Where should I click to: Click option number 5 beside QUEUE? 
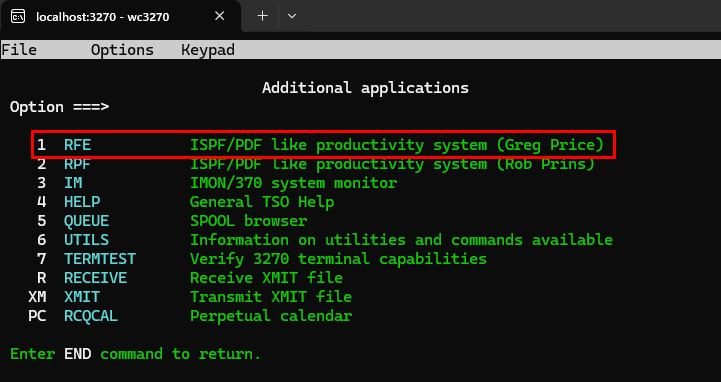(x=41, y=221)
